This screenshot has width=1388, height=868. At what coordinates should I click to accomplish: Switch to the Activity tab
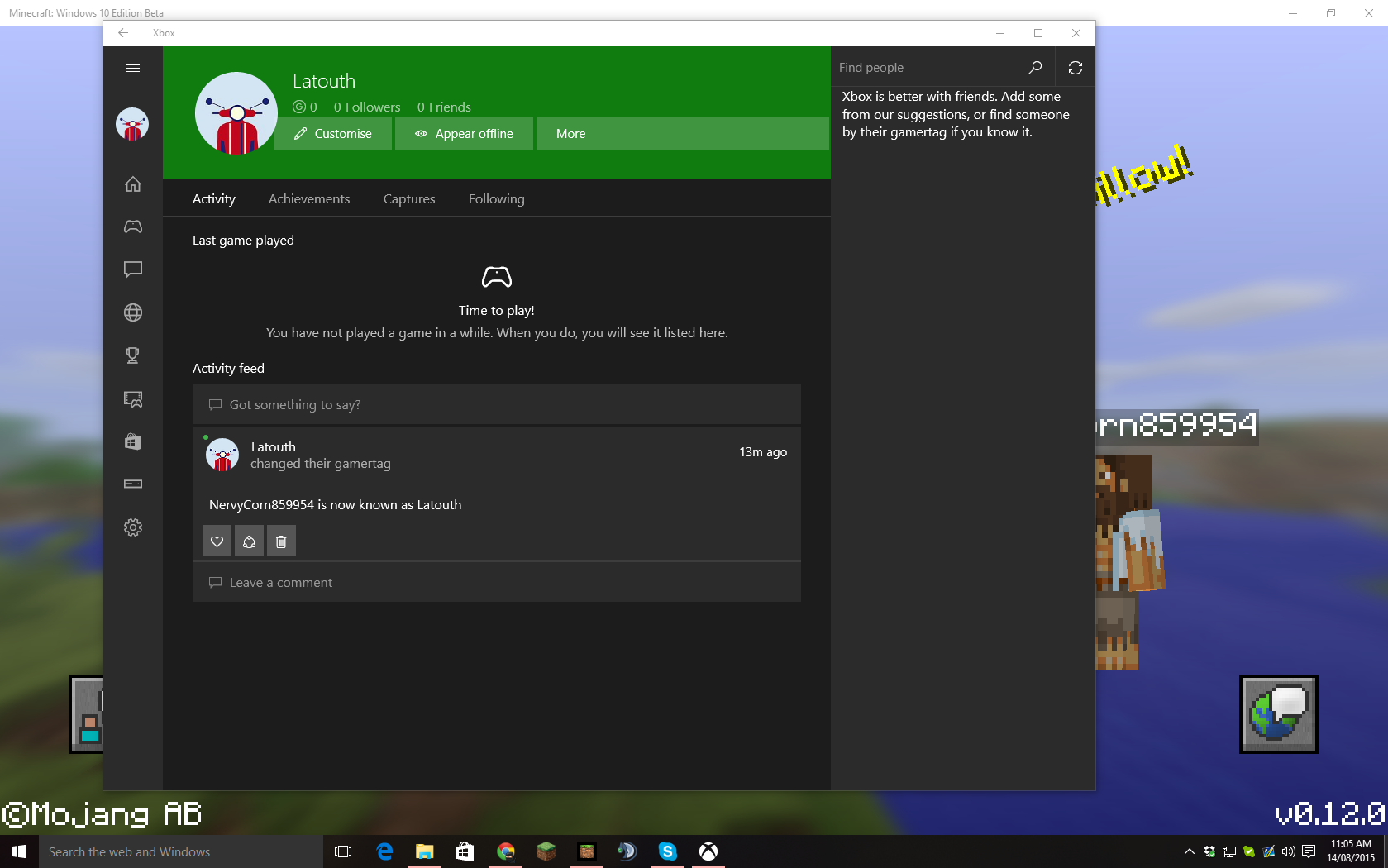pos(214,198)
